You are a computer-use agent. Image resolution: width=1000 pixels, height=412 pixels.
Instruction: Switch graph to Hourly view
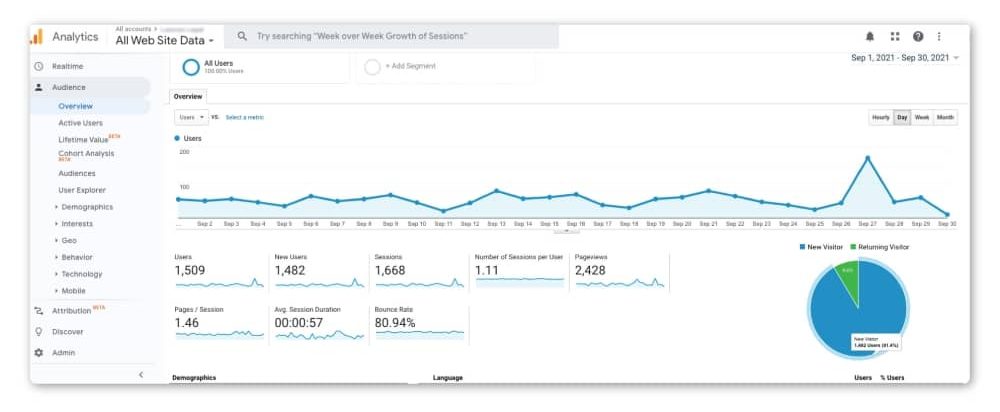[x=881, y=117]
